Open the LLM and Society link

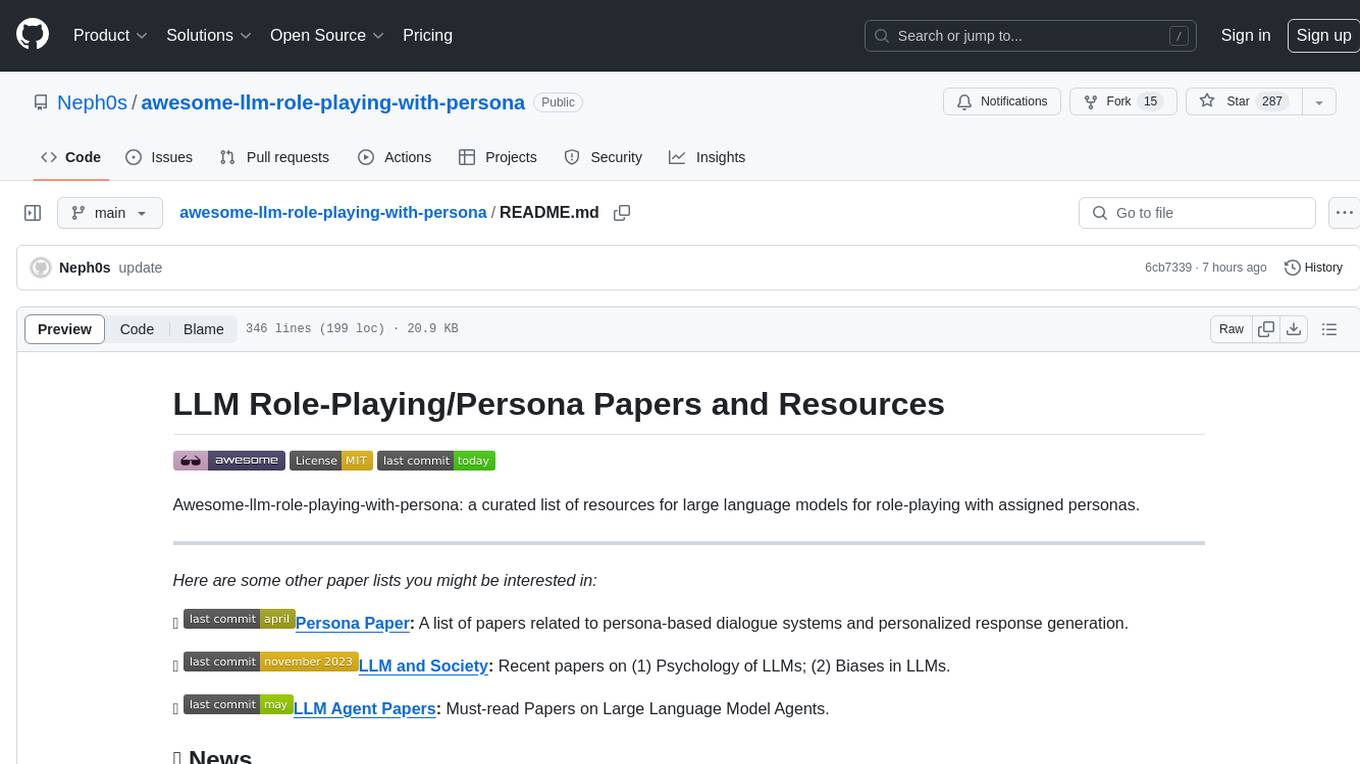423,666
